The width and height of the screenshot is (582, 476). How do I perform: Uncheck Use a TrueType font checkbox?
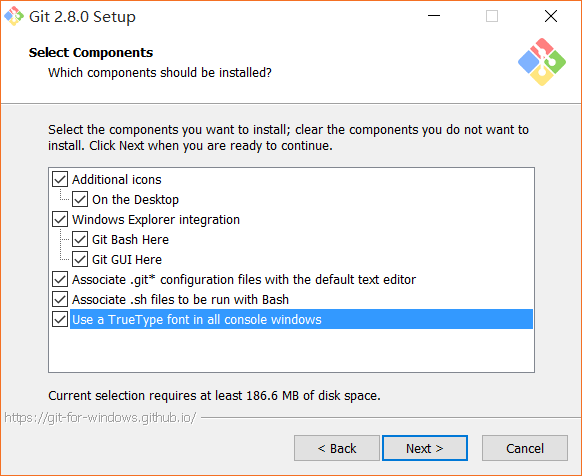(x=60, y=319)
